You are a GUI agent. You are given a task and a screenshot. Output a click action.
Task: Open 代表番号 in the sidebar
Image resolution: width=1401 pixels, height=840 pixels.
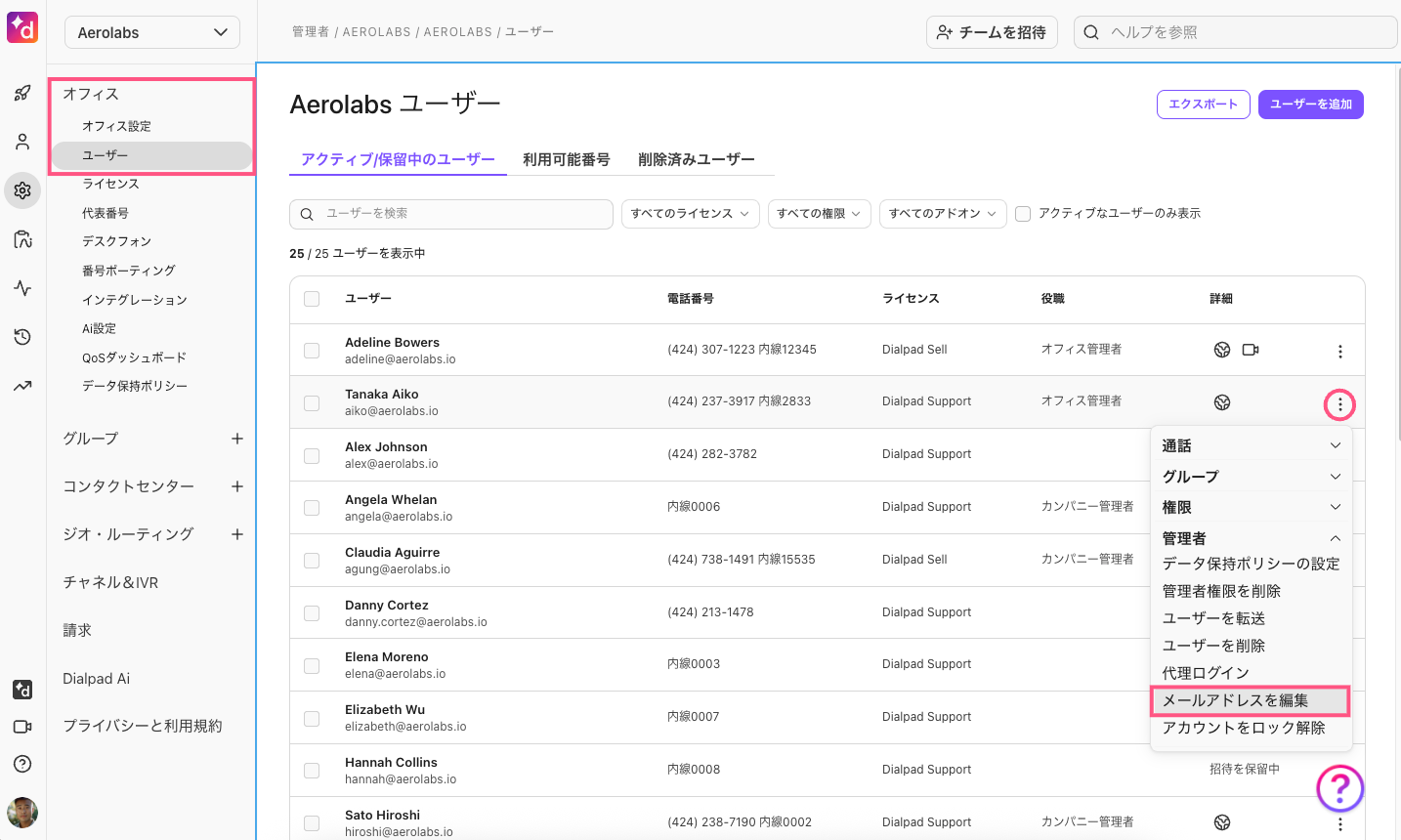(x=106, y=213)
